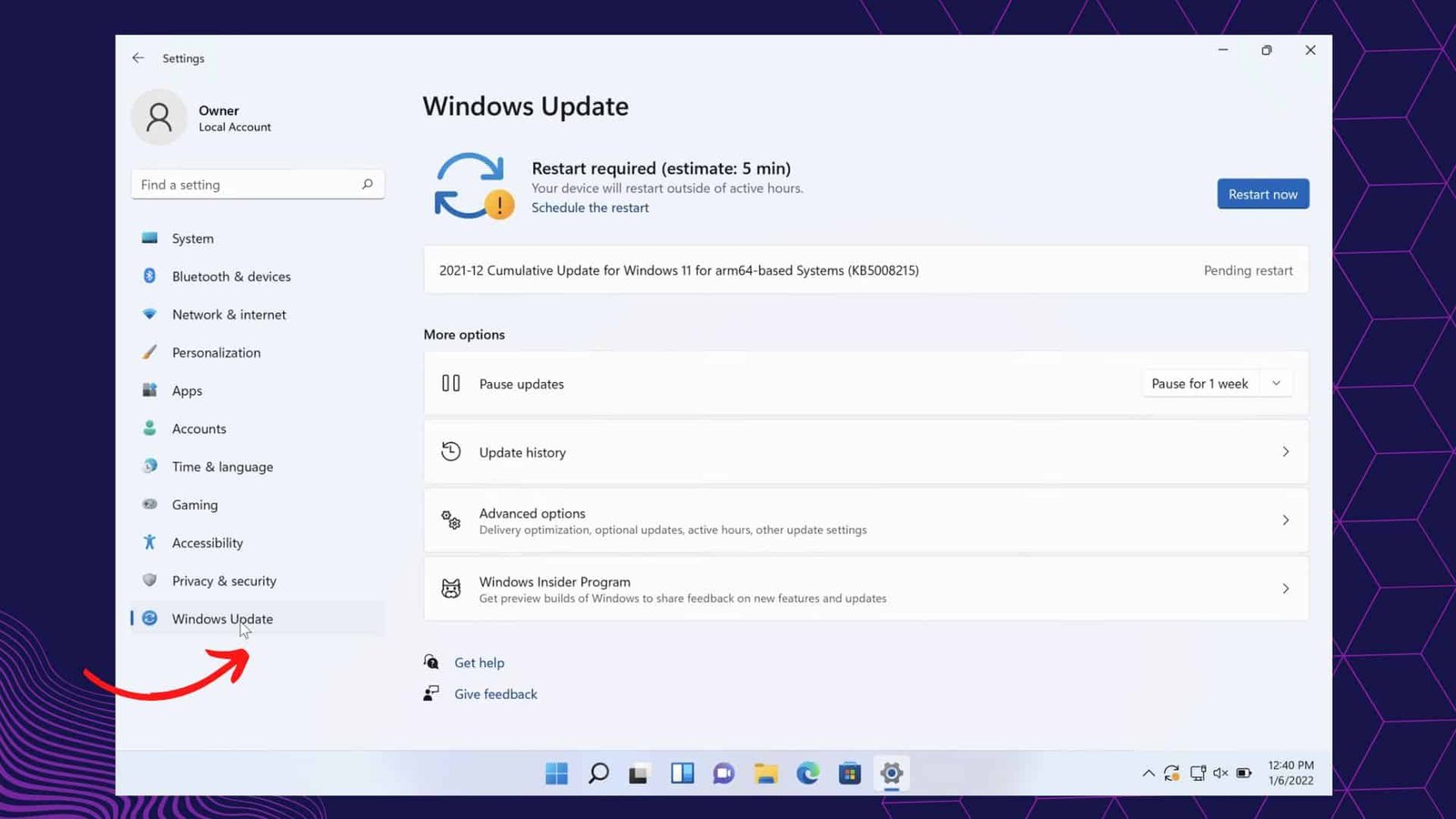The width and height of the screenshot is (1456, 819).
Task: Click the Gaming controller icon
Action: click(150, 504)
